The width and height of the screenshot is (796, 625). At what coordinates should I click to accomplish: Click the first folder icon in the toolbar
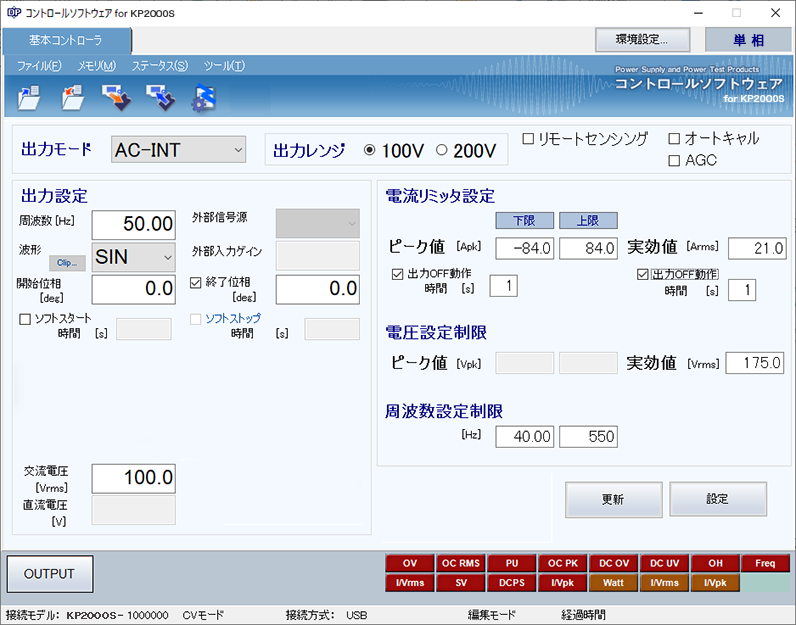[x=29, y=97]
